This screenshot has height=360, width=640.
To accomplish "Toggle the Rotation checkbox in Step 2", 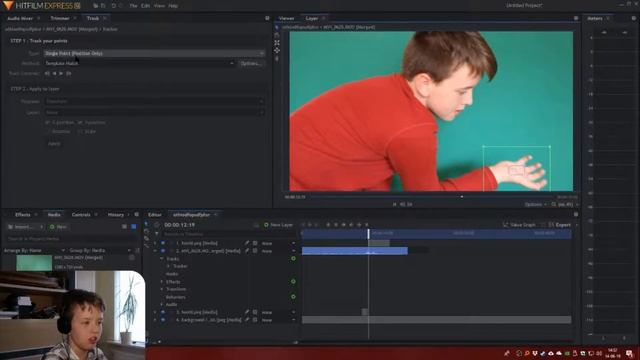I will click(x=48, y=131).
